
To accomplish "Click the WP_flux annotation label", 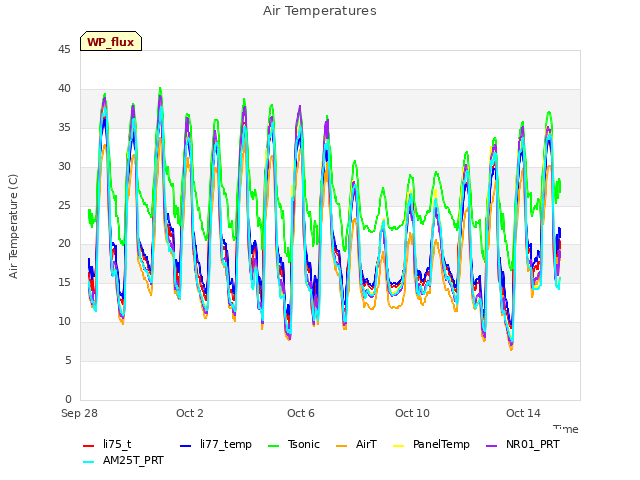I will (x=111, y=42).
